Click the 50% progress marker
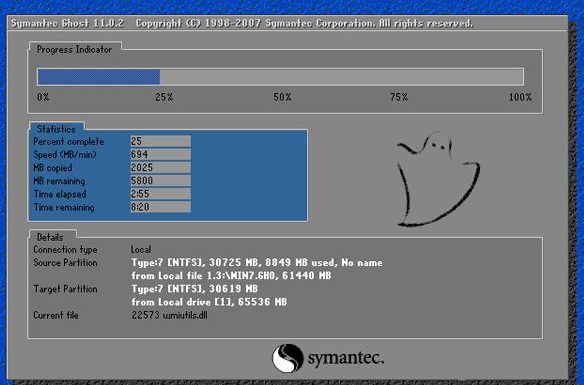Image resolution: width=584 pixels, height=385 pixels. click(282, 97)
